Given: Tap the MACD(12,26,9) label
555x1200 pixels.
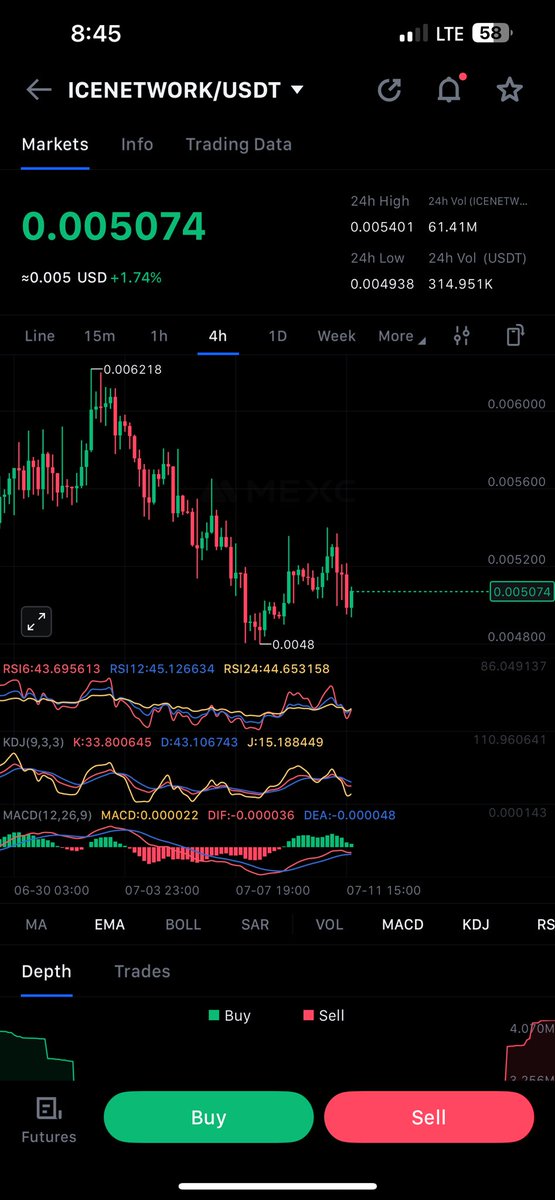Looking at the screenshot, I should tap(47, 816).
